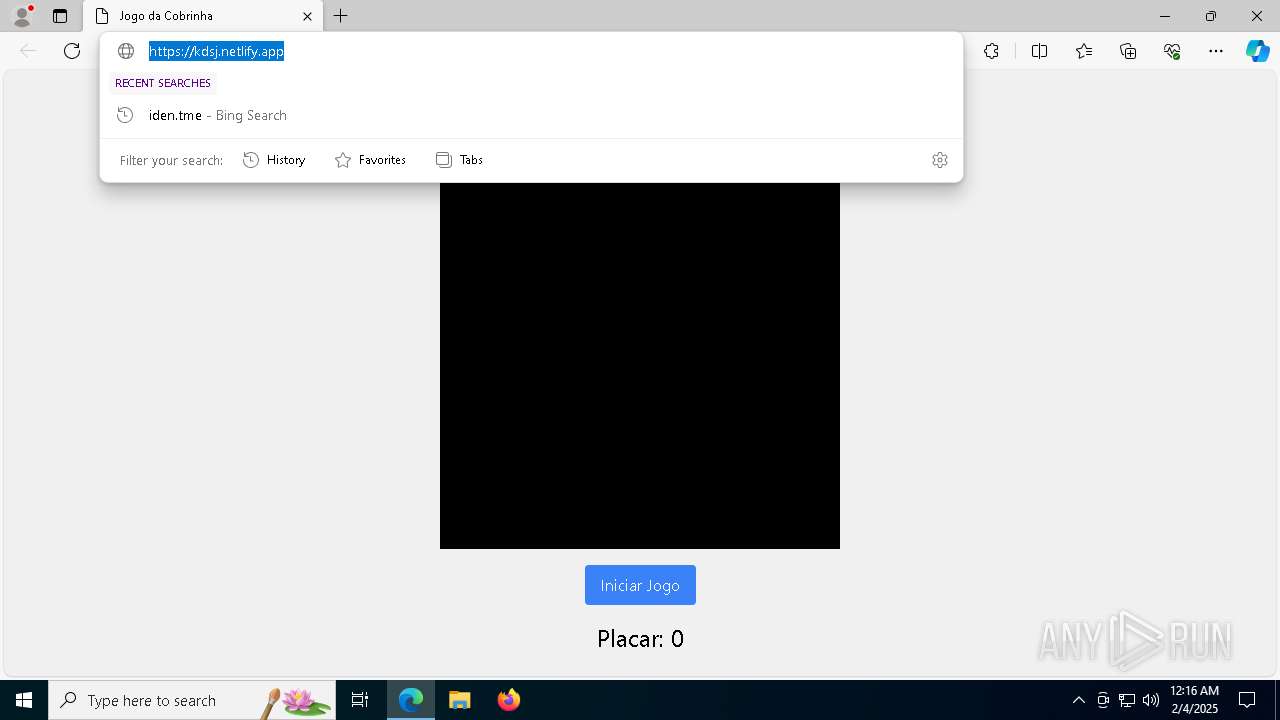Open a new tab with plus button

tap(341, 16)
